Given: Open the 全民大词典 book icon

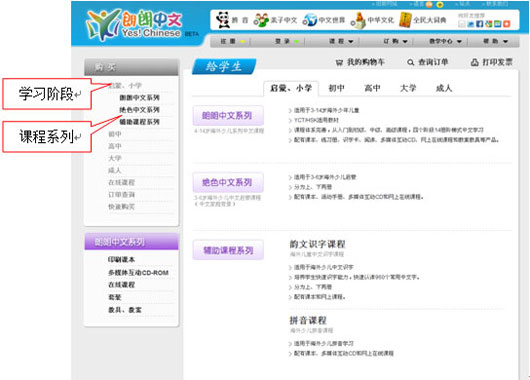Looking at the screenshot, I should point(405,20).
